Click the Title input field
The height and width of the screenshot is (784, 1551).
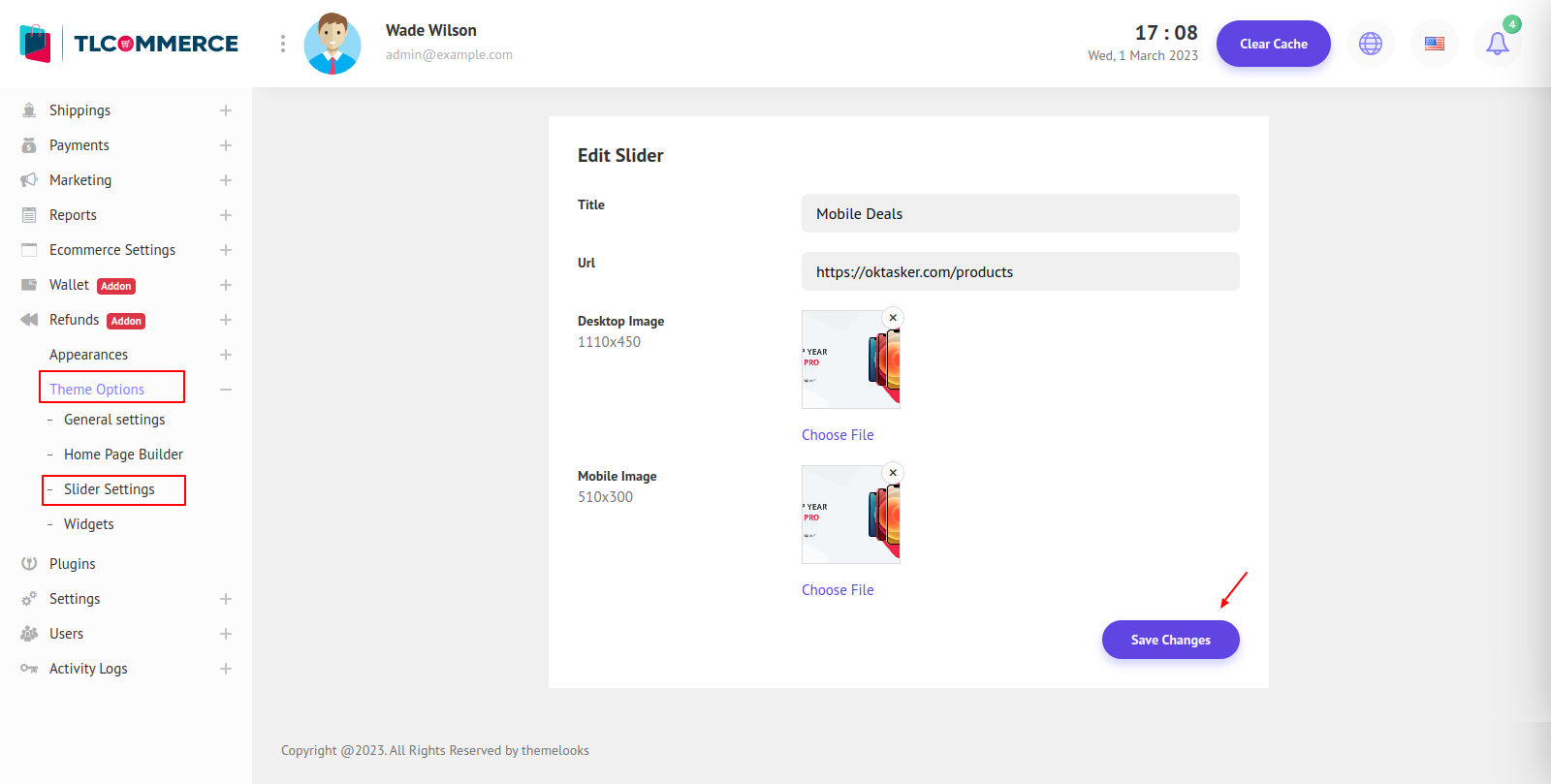(1020, 213)
